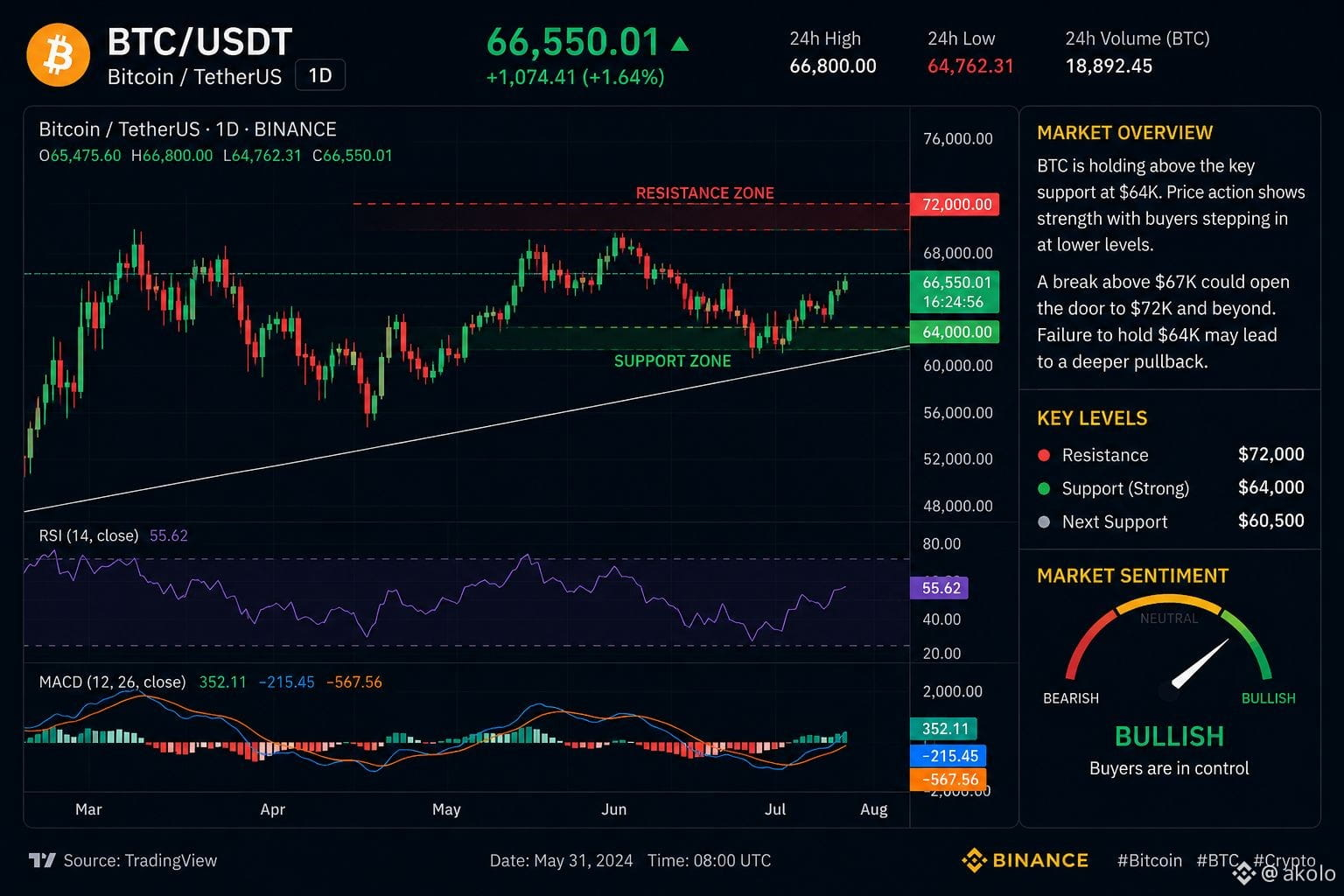Click the Buyers are in control caption
Viewport: 1344px width, 896px height.
pos(1169,768)
